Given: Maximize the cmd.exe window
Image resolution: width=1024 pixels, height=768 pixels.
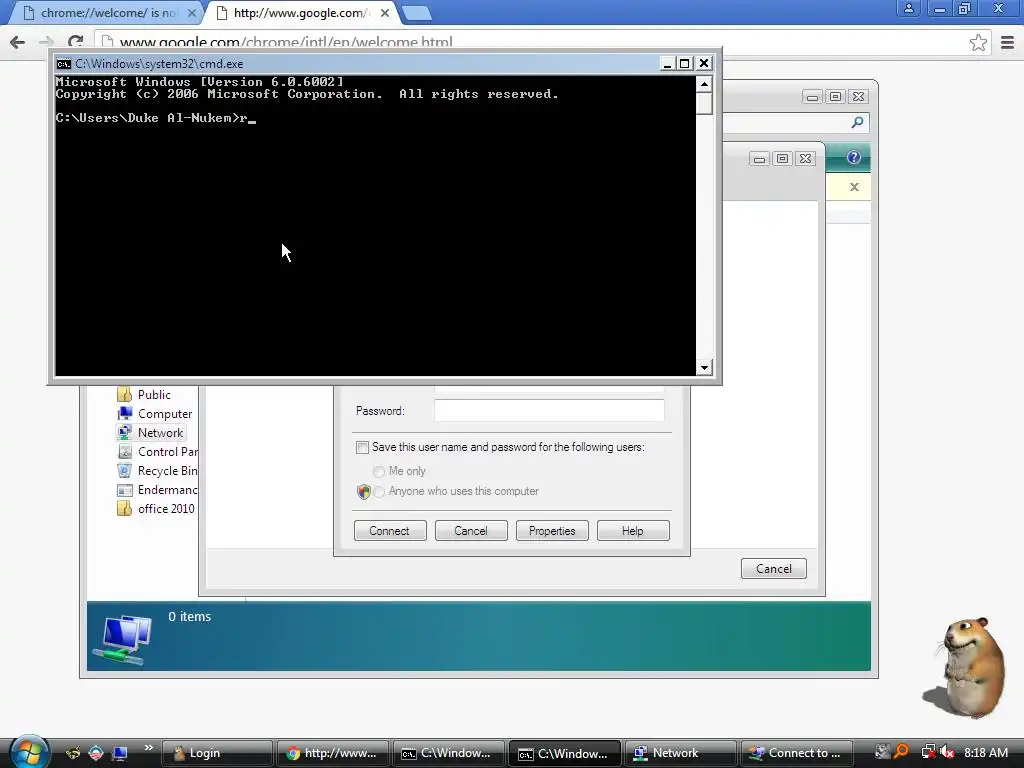Looking at the screenshot, I should point(684,63).
